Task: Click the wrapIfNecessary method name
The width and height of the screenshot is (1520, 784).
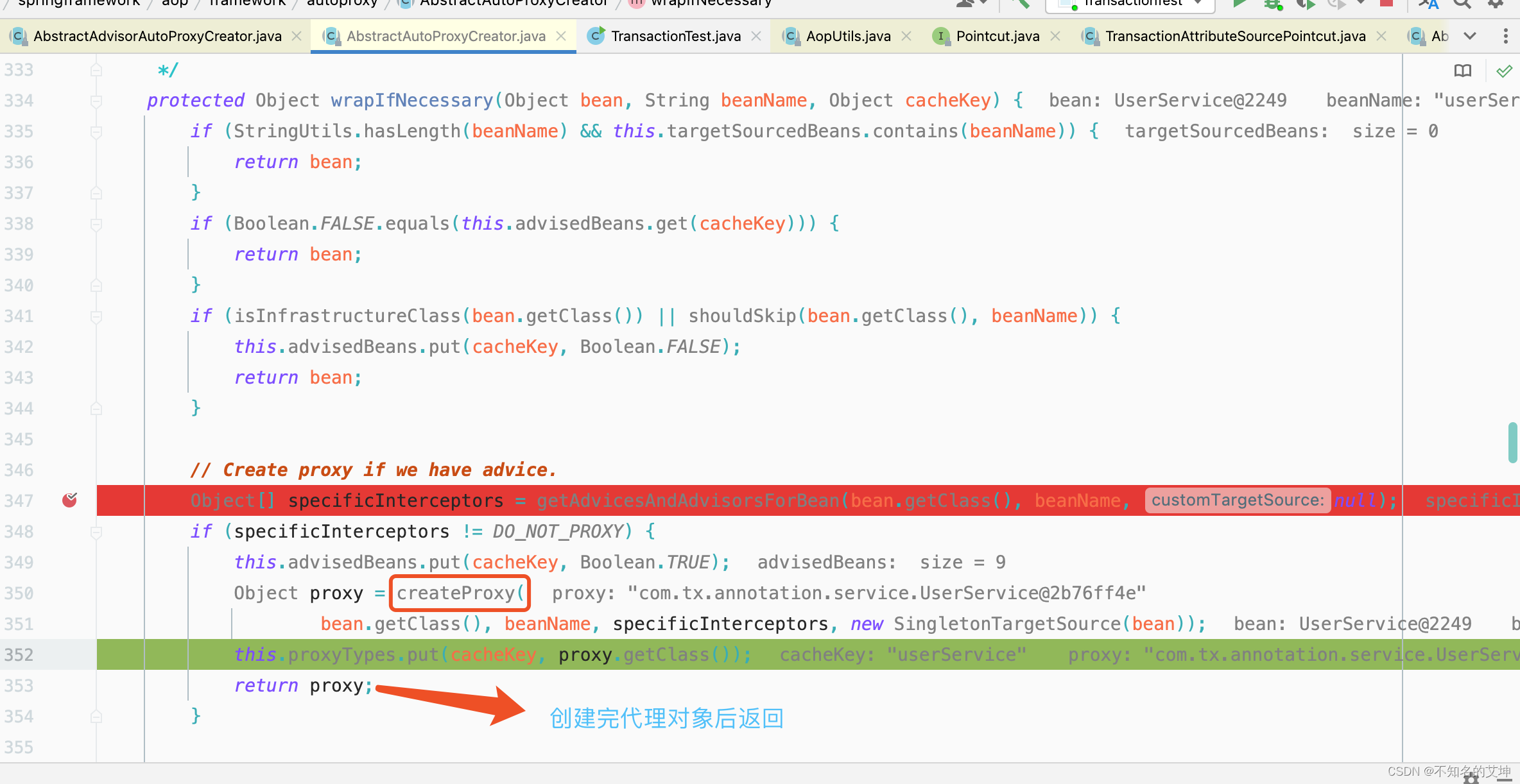Action: [412, 101]
